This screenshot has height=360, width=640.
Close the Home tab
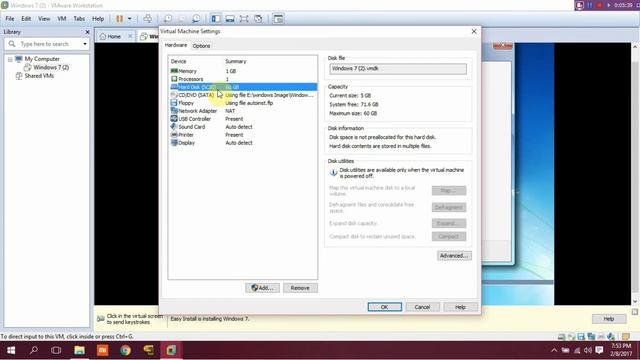click(130, 36)
